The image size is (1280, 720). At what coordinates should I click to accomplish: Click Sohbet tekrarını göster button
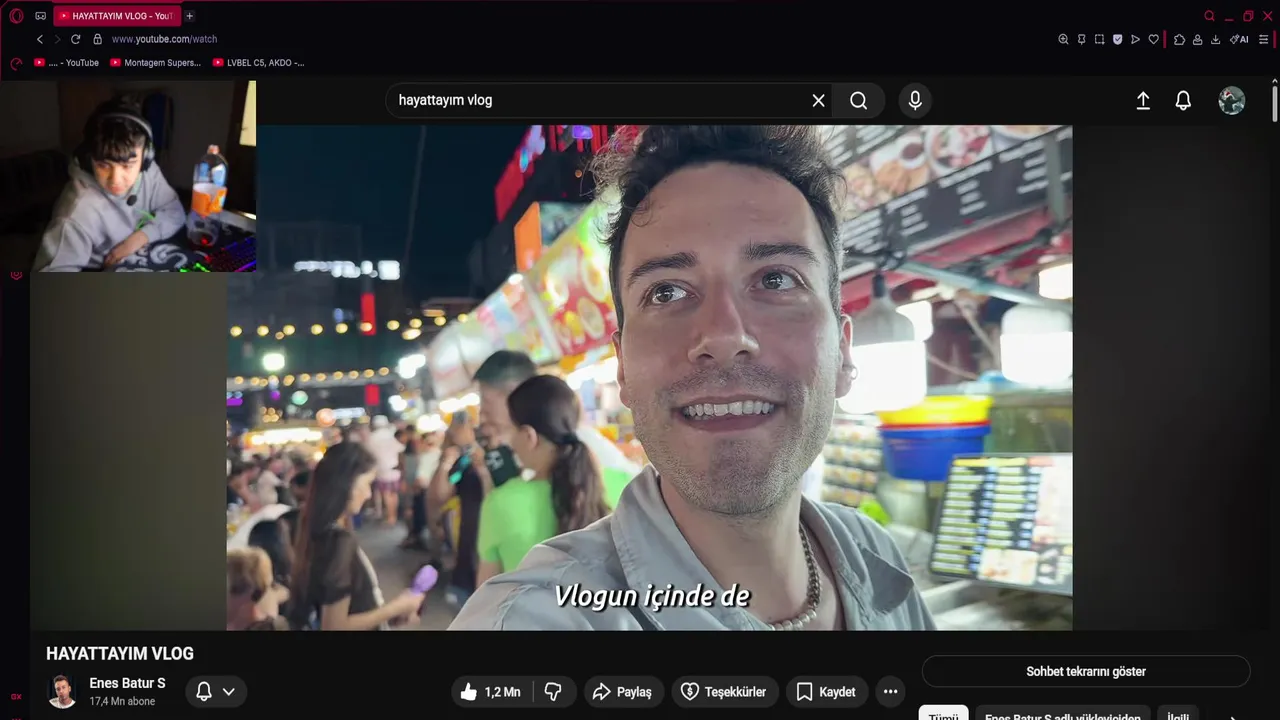point(1086,671)
